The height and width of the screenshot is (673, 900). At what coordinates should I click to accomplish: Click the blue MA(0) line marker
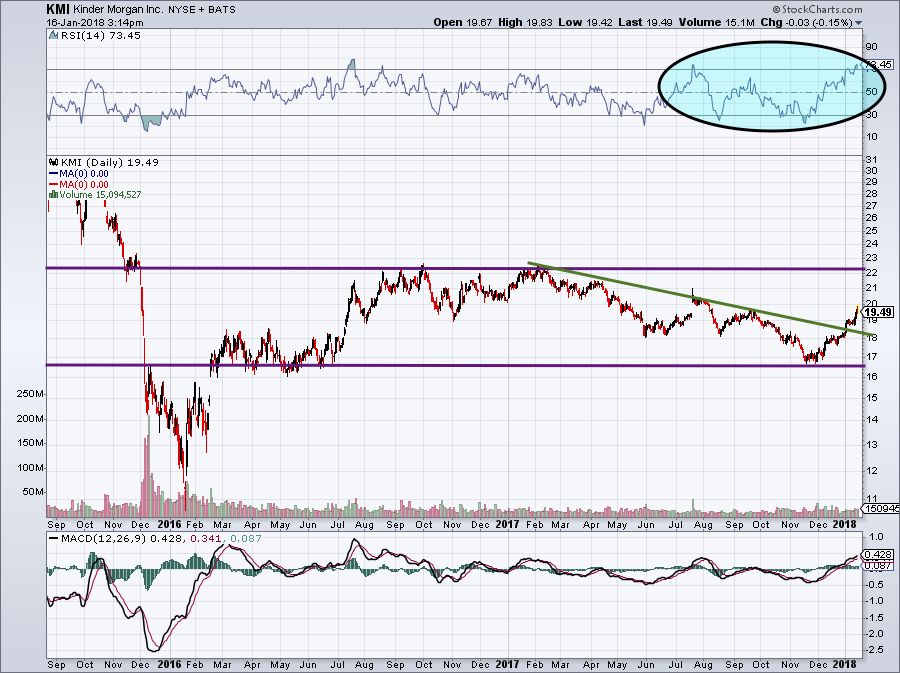[x=54, y=173]
